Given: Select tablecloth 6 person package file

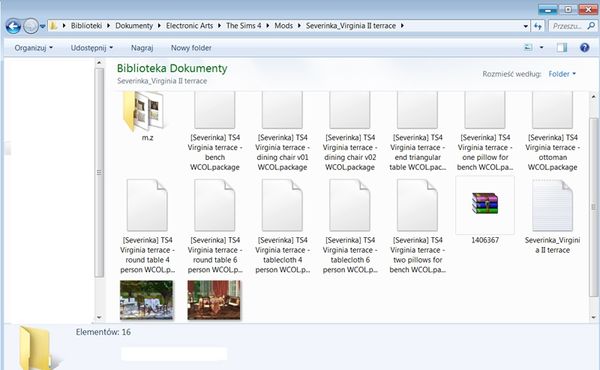Looking at the screenshot, I should point(350,227).
